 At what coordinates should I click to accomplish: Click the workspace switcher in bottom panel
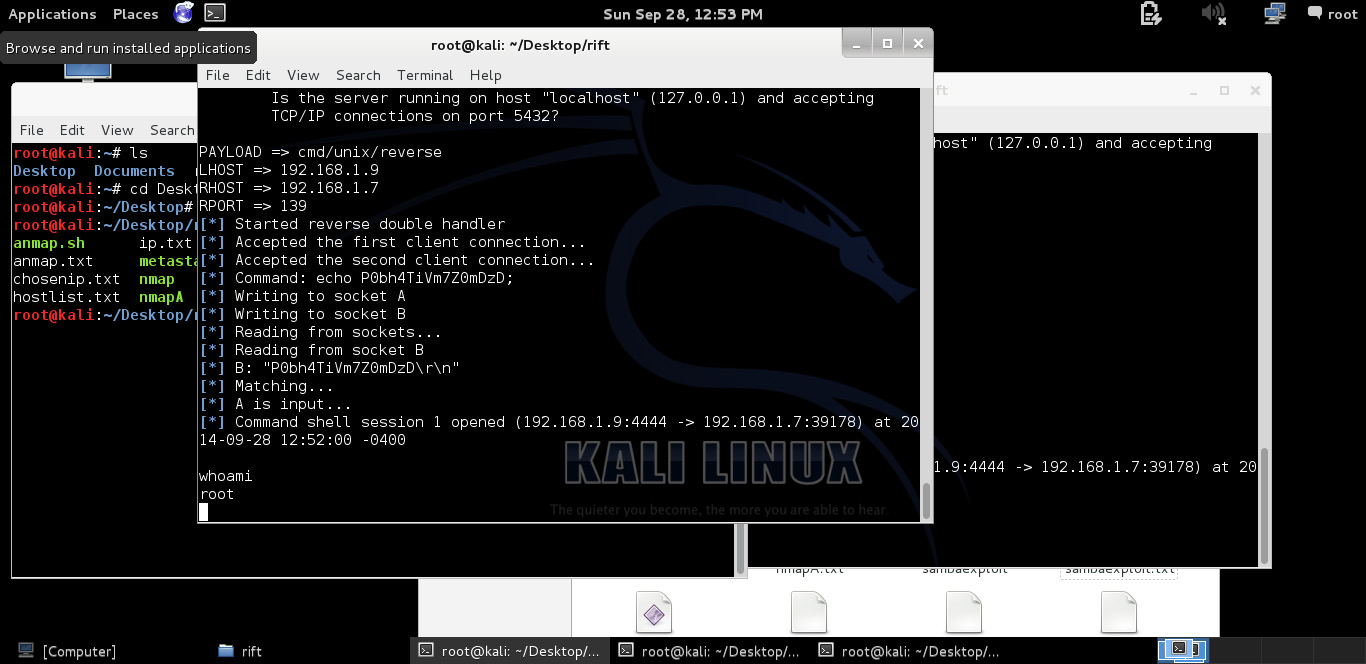click(x=1183, y=650)
